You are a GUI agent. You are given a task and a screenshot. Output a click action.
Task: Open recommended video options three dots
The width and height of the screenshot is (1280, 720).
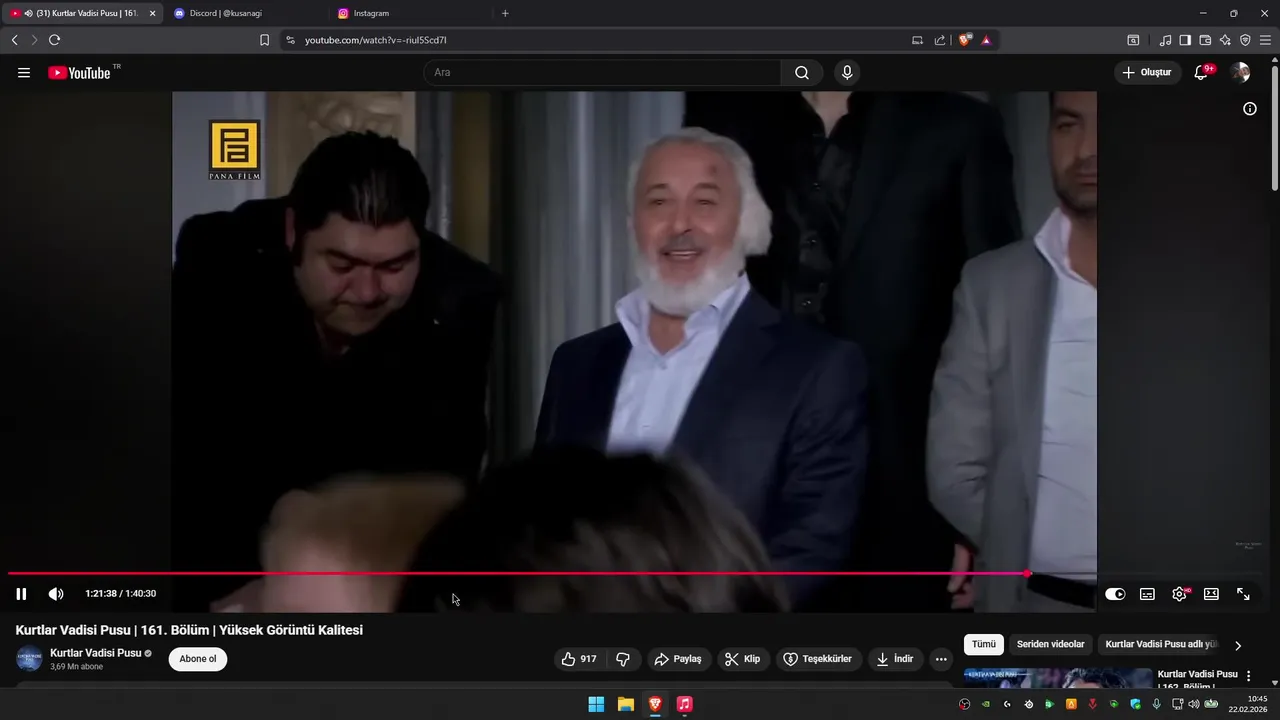[x=1248, y=676]
